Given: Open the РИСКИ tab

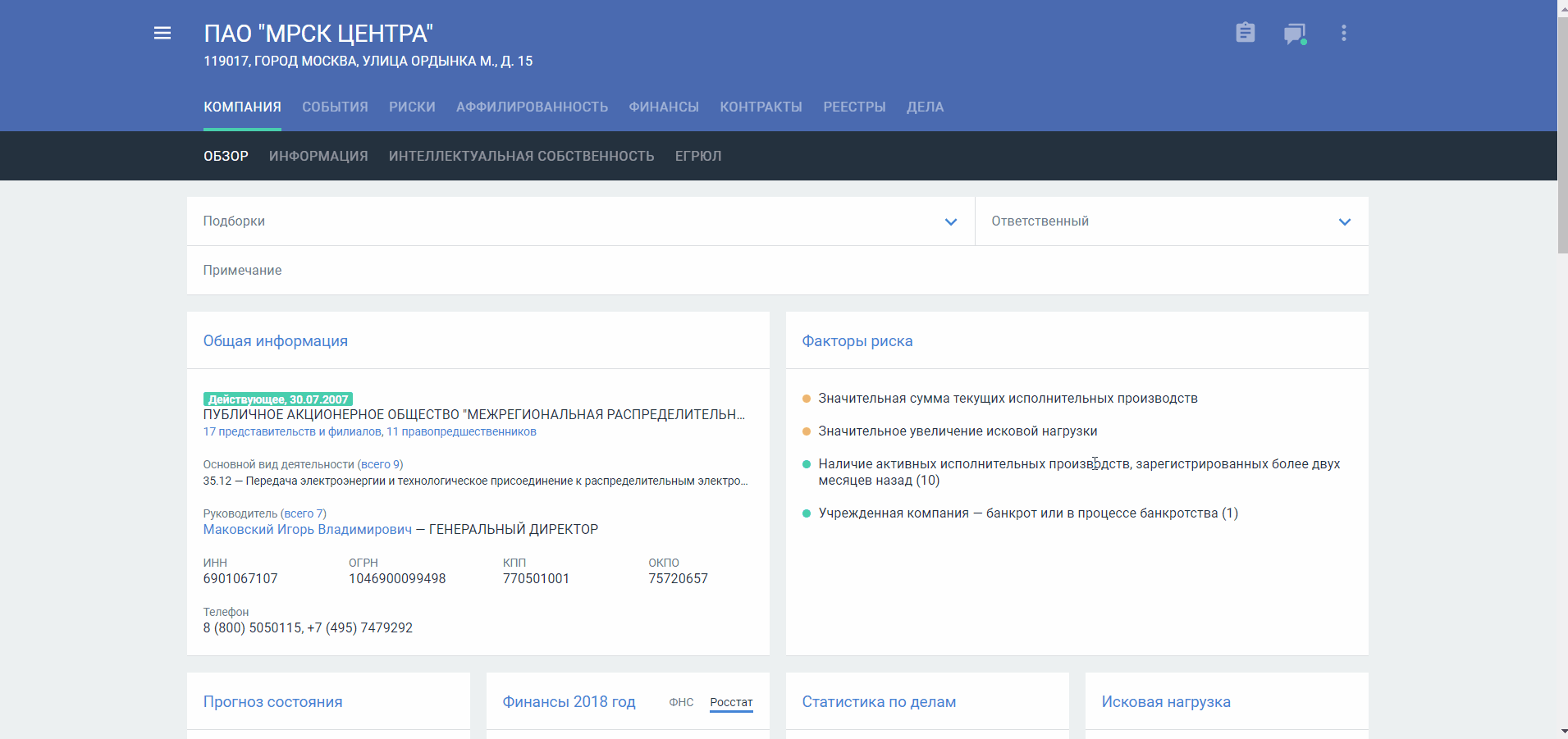Looking at the screenshot, I should tap(412, 107).
